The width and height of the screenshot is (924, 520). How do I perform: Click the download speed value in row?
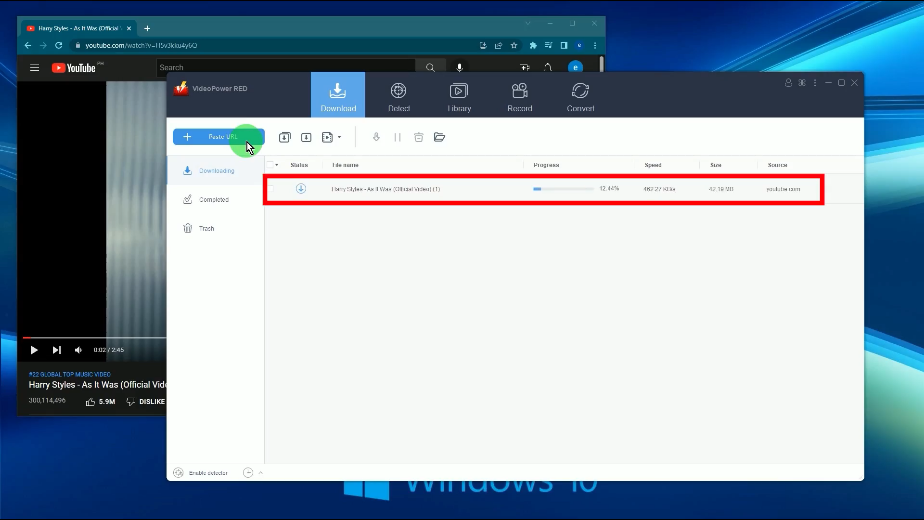coord(659,189)
